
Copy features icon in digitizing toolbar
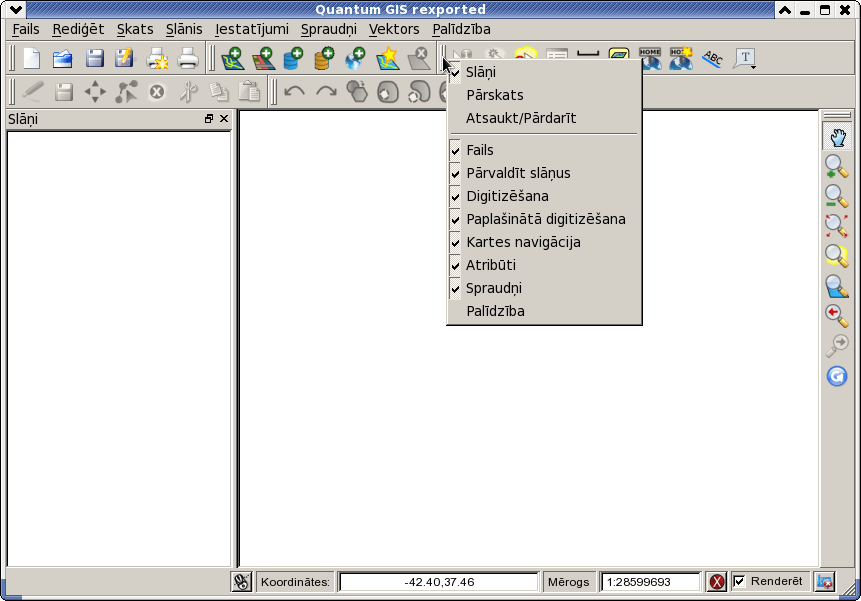tap(219, 92)
